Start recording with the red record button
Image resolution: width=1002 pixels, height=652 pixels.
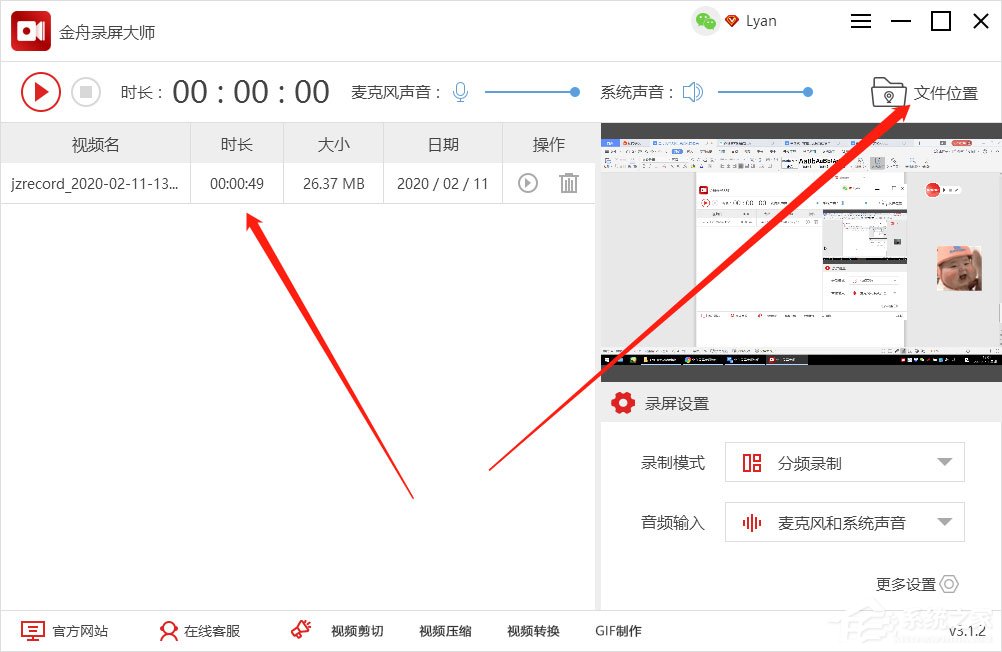(41, 91)
